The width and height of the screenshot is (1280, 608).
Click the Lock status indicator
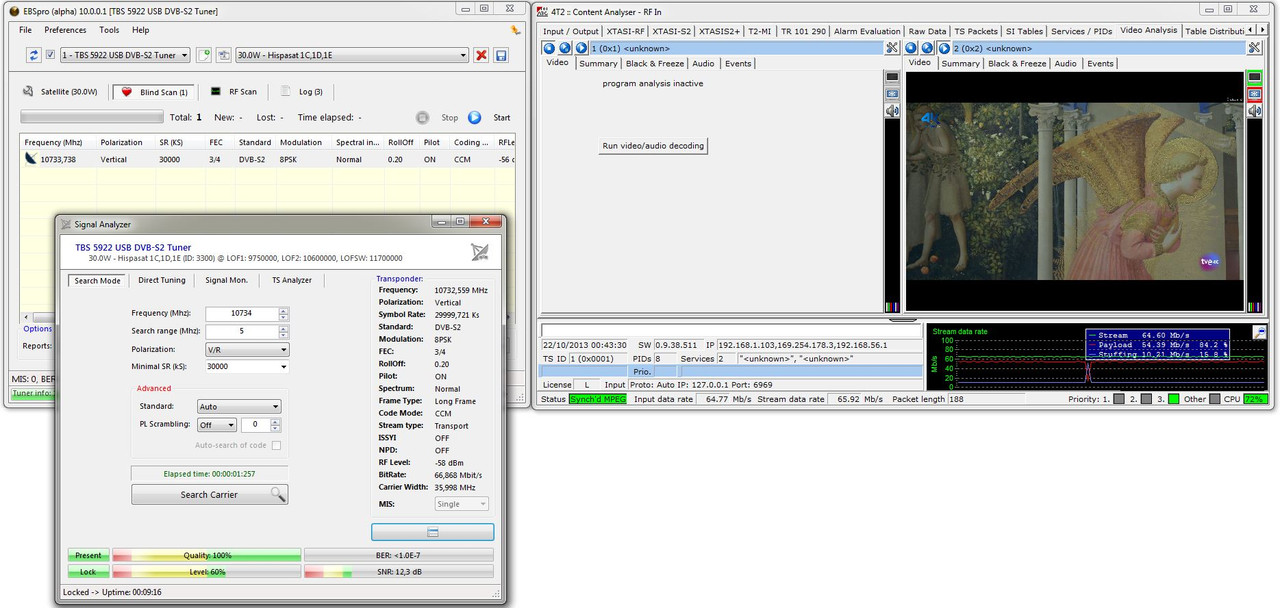tap(88, 572)
